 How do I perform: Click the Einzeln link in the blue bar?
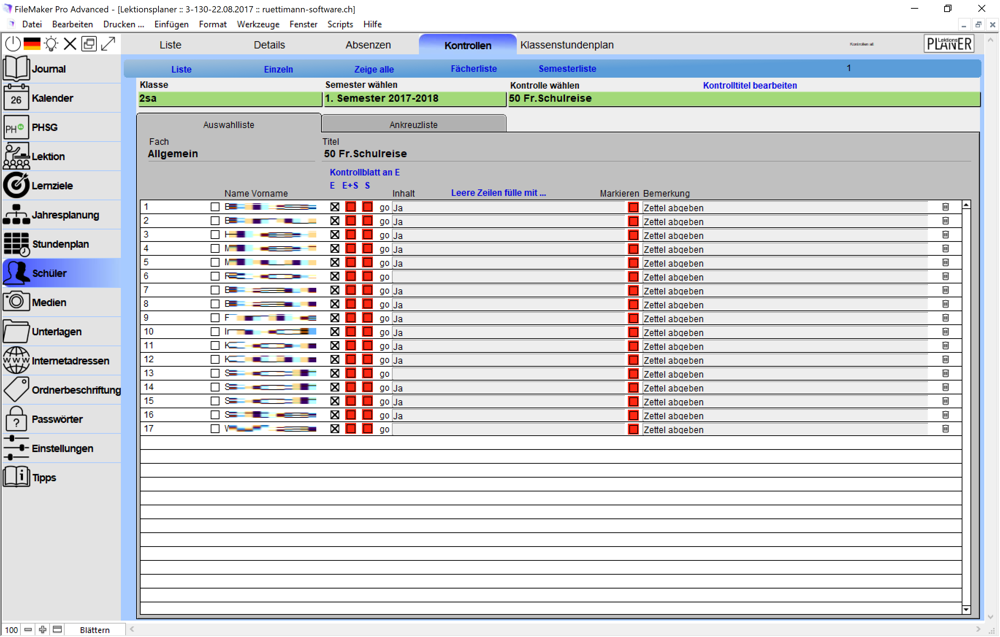[279, 69]
